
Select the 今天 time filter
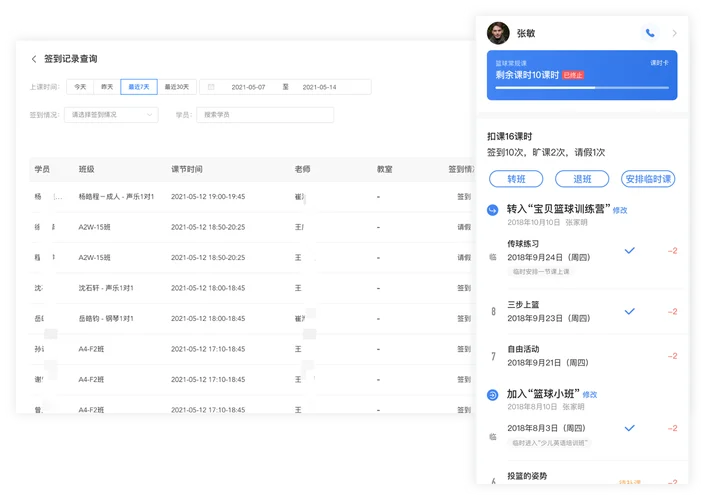click(x=80, y=87)
